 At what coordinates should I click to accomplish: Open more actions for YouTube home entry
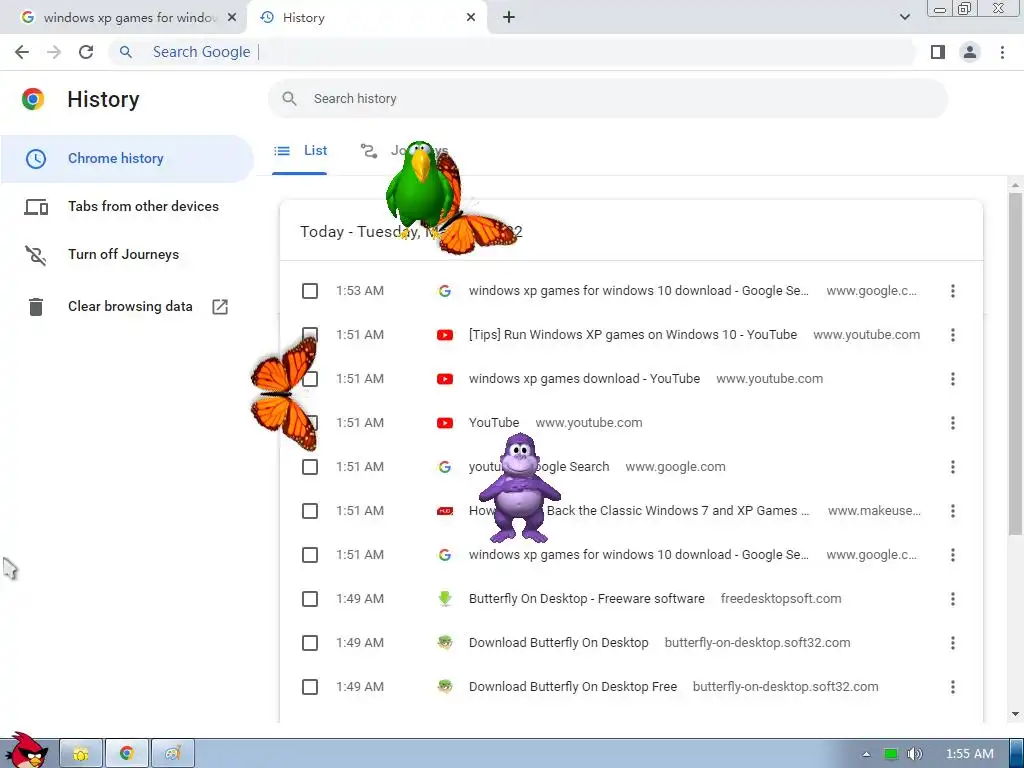(953, 423)
